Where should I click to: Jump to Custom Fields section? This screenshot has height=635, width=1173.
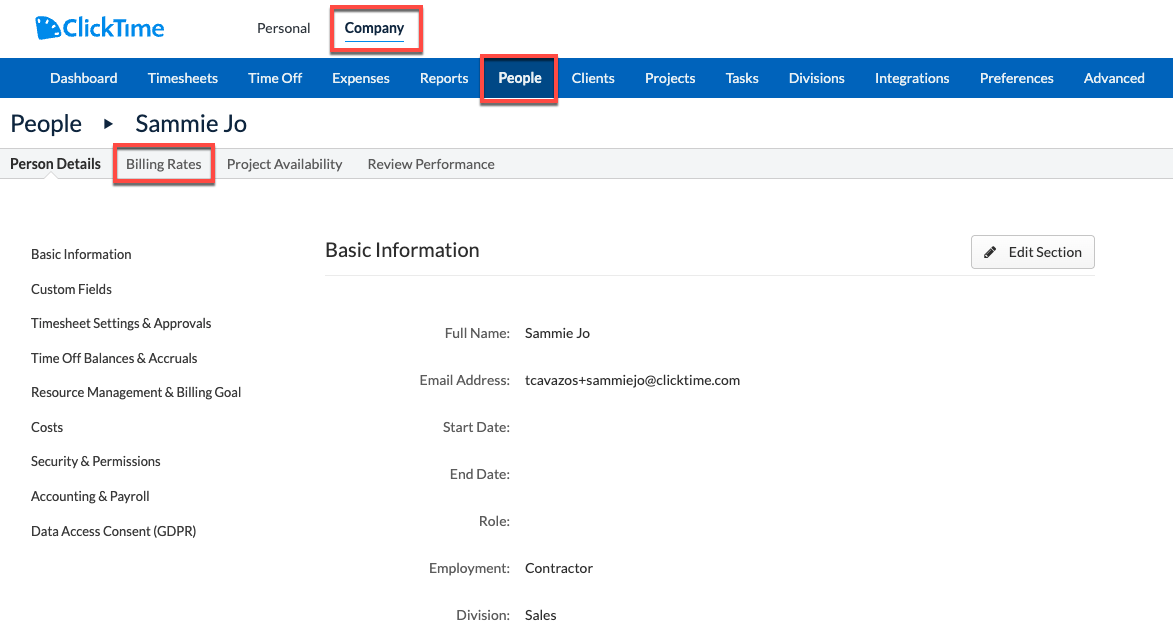click(x=71, y=289)
